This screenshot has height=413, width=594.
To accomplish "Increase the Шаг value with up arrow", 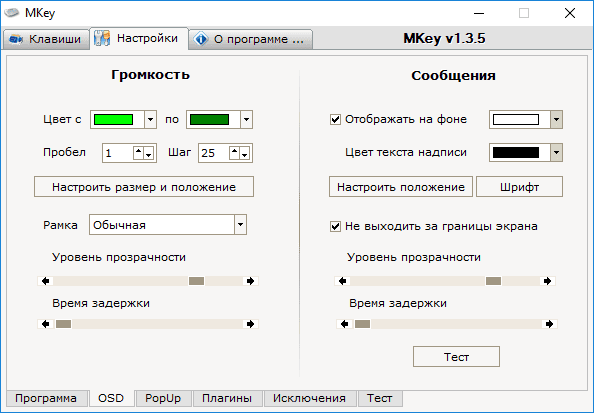I will point(234,153).
